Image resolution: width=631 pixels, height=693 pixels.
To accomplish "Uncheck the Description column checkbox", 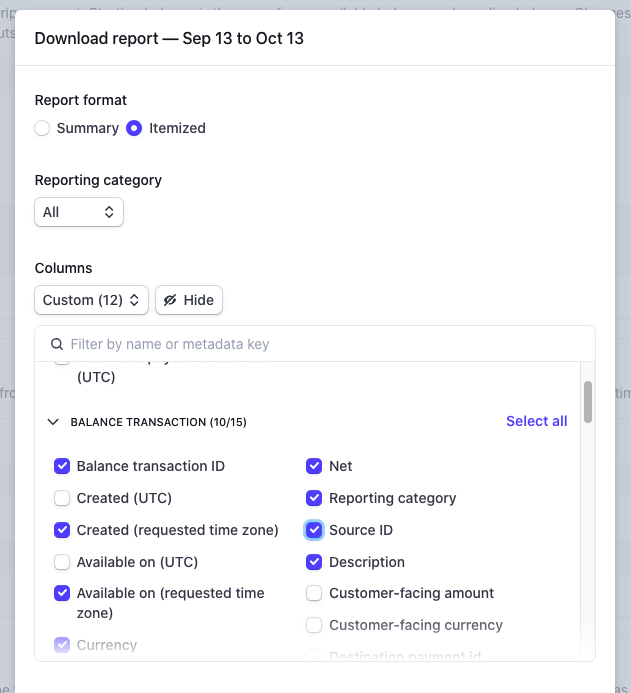I will click(314, 562).
